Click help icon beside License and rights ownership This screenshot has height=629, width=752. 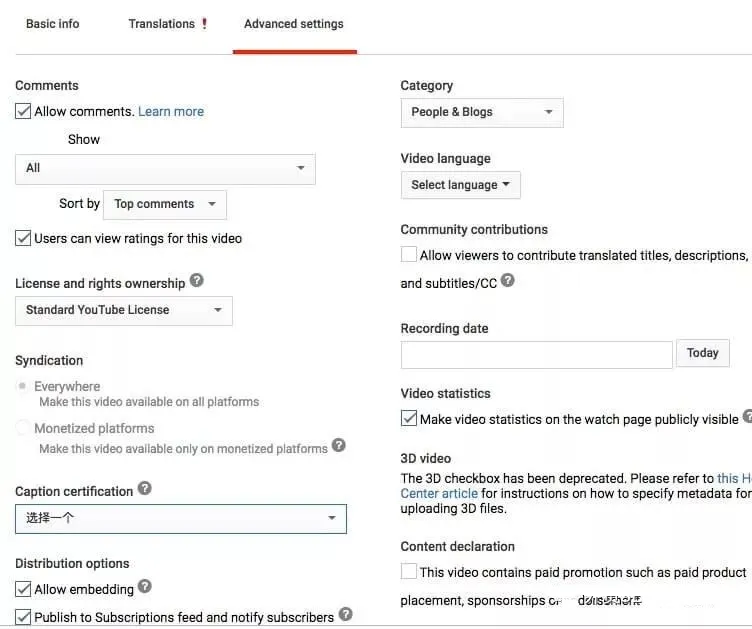pyautogui.click(x=197, y=281)
